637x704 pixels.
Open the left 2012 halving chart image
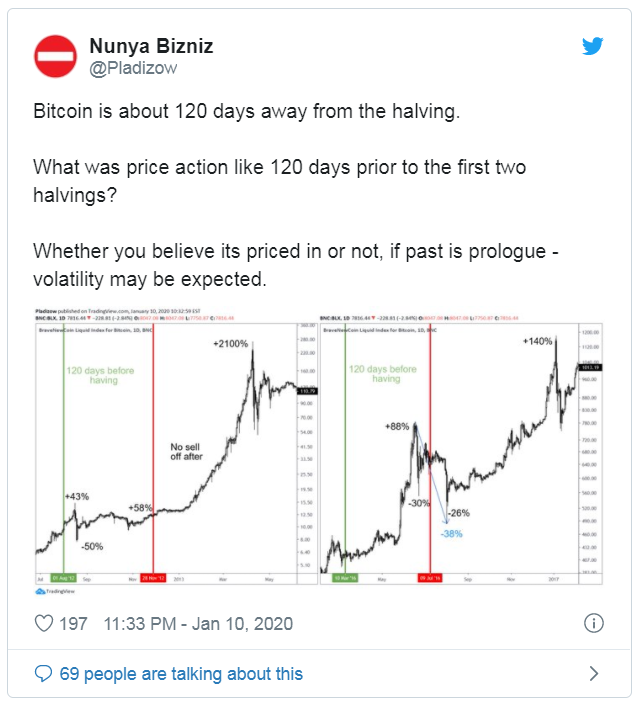176,450
